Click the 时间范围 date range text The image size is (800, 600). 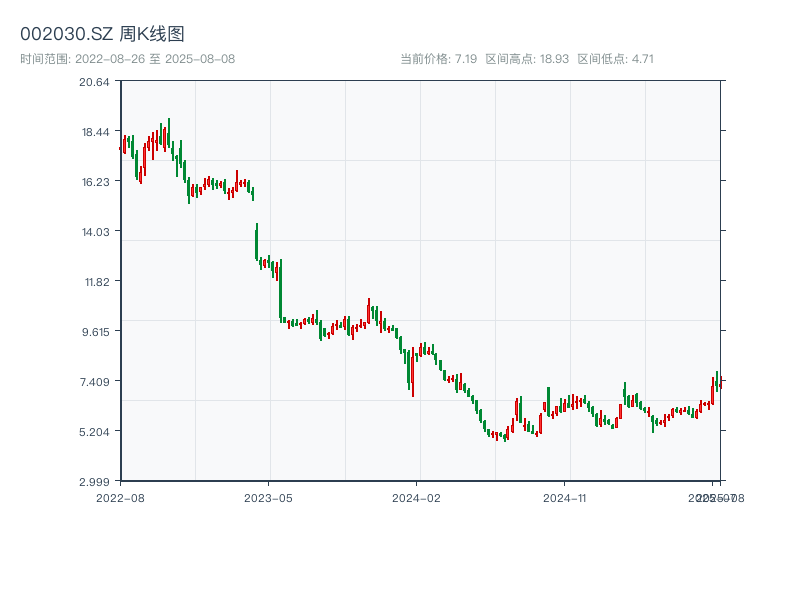(x=127, y=59)
